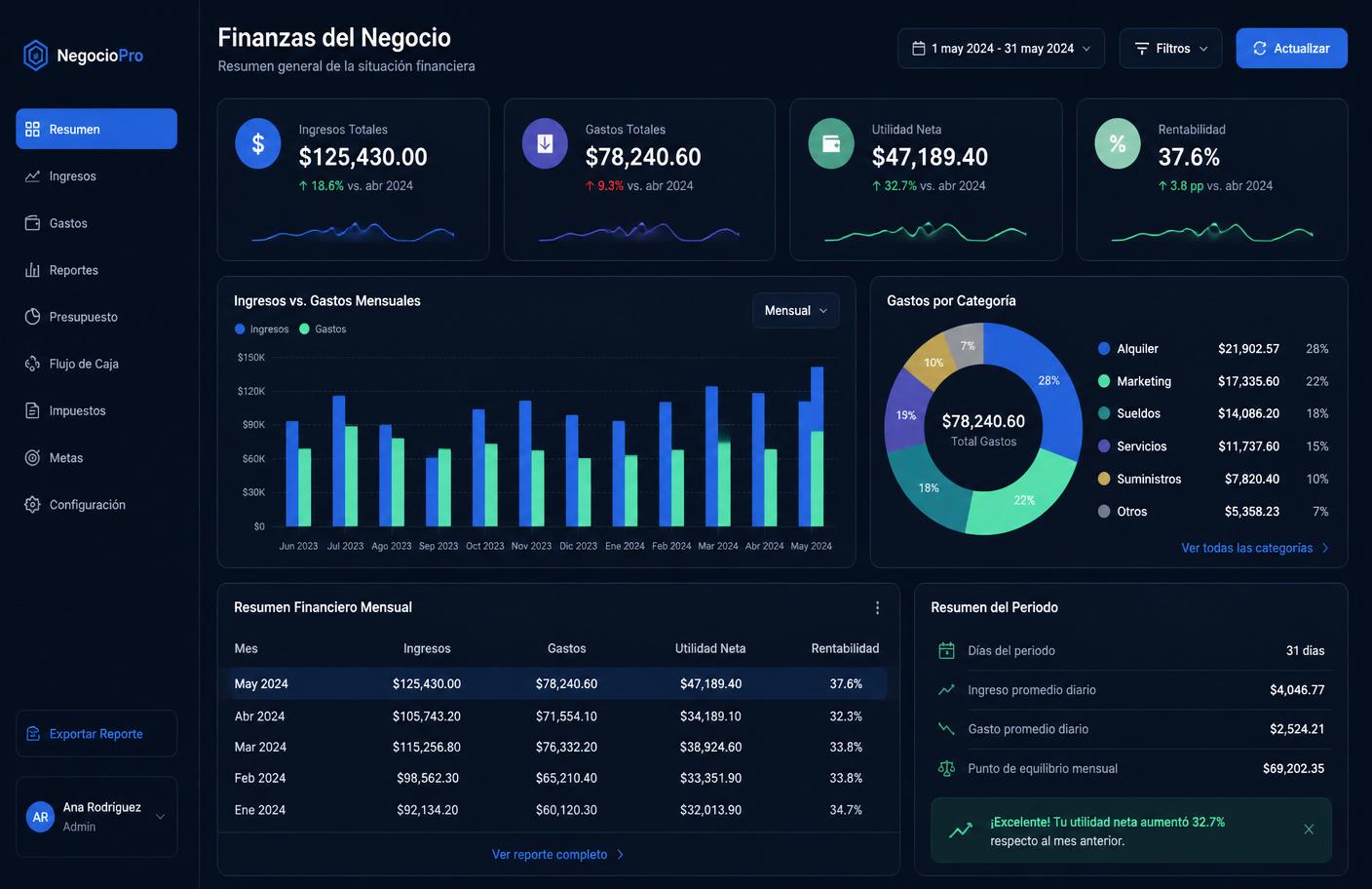Click Ver todas las categorías link
The width and height of the screenshot is (1372, 889).
tap(1255, 548)
